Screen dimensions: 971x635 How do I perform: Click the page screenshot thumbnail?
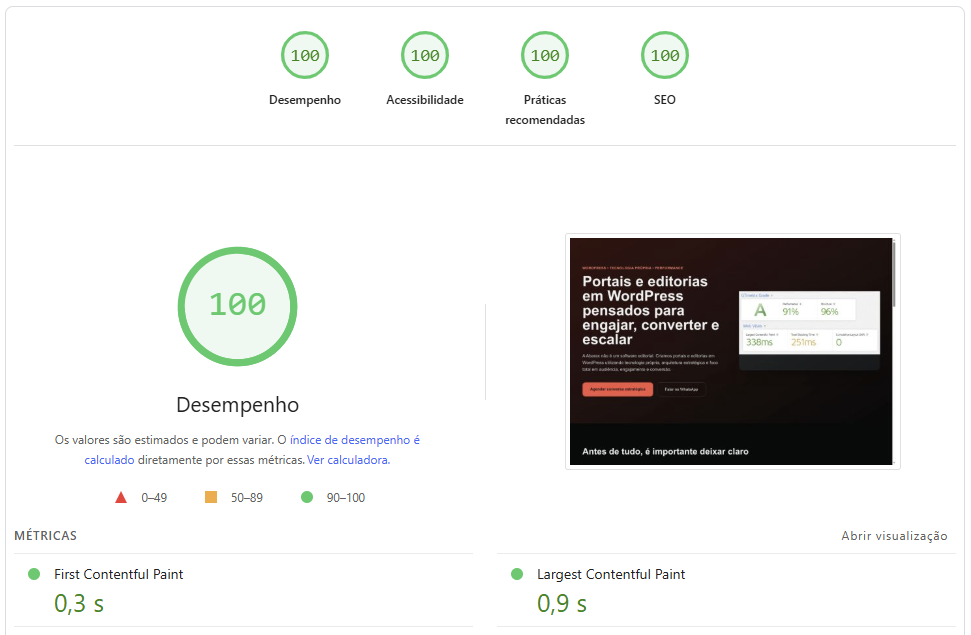click(x=730, y=351)
